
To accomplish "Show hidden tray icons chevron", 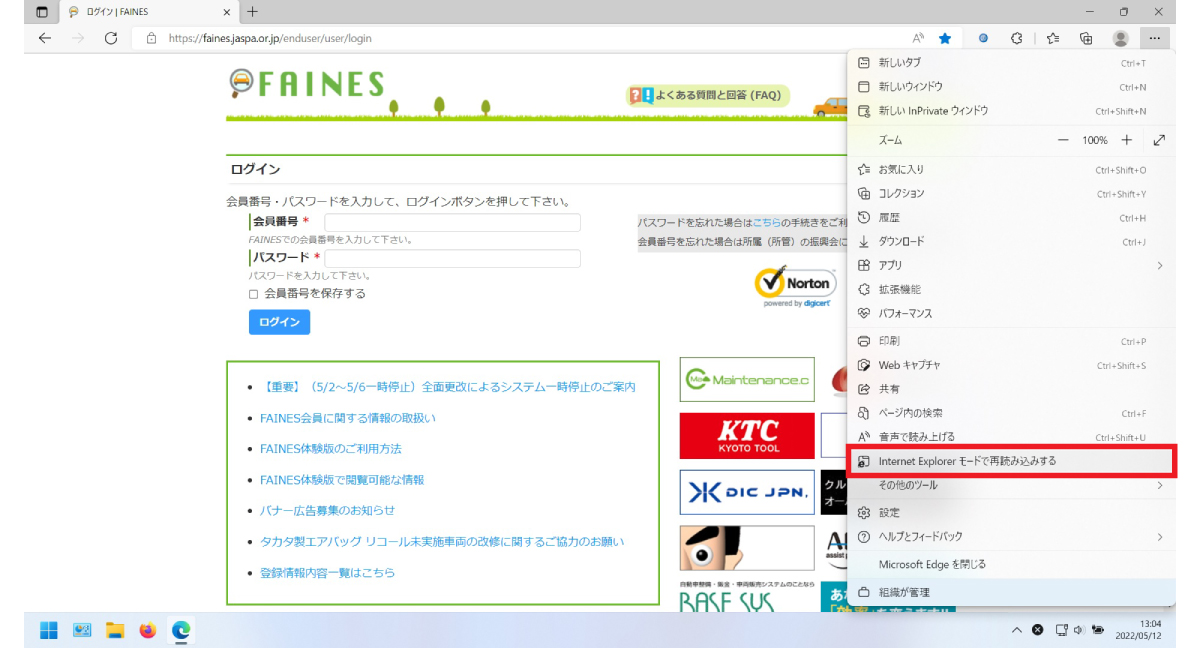I will [x=1017, y=630].
